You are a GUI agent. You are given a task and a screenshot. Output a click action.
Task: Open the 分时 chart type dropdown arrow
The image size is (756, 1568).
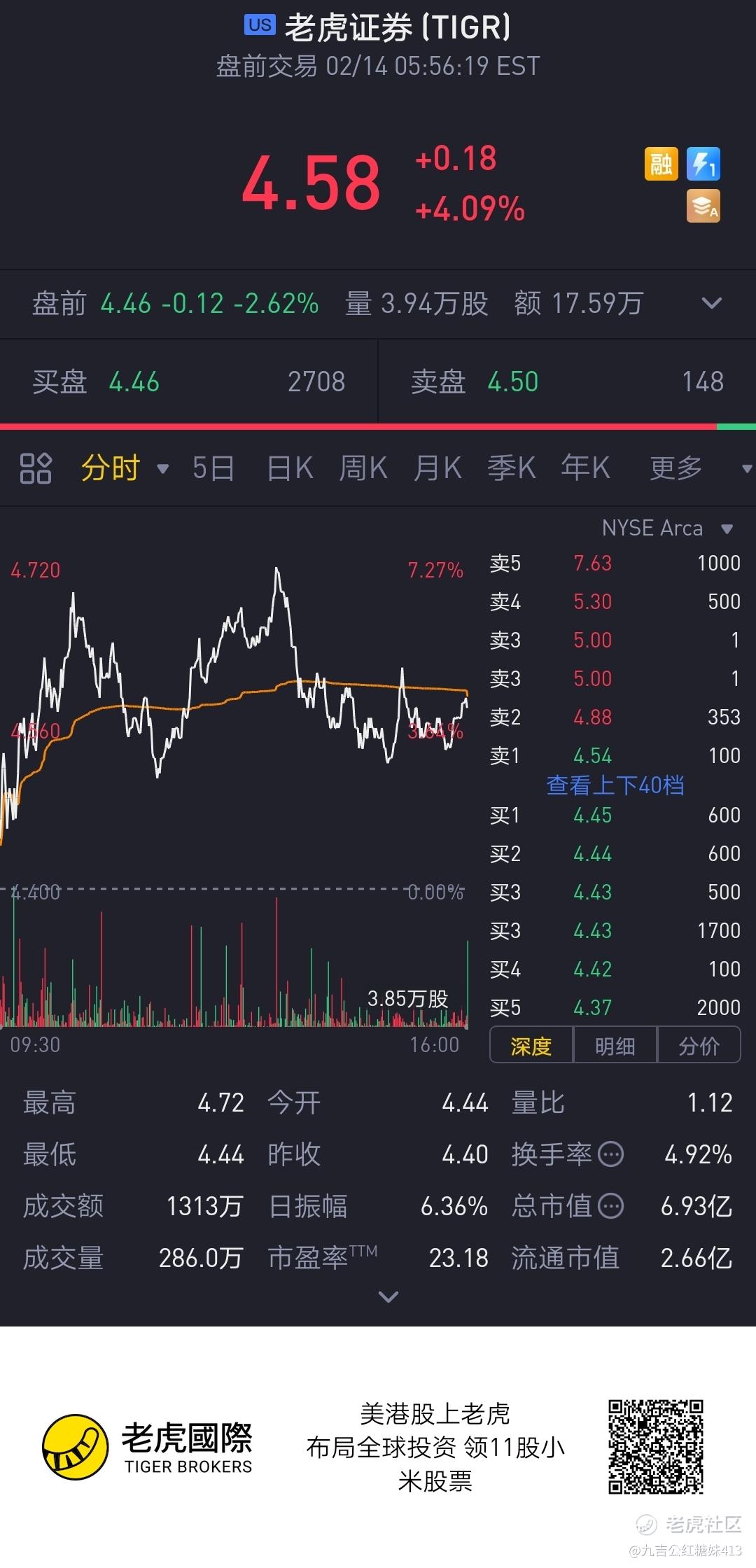click(x=163, y=469)
